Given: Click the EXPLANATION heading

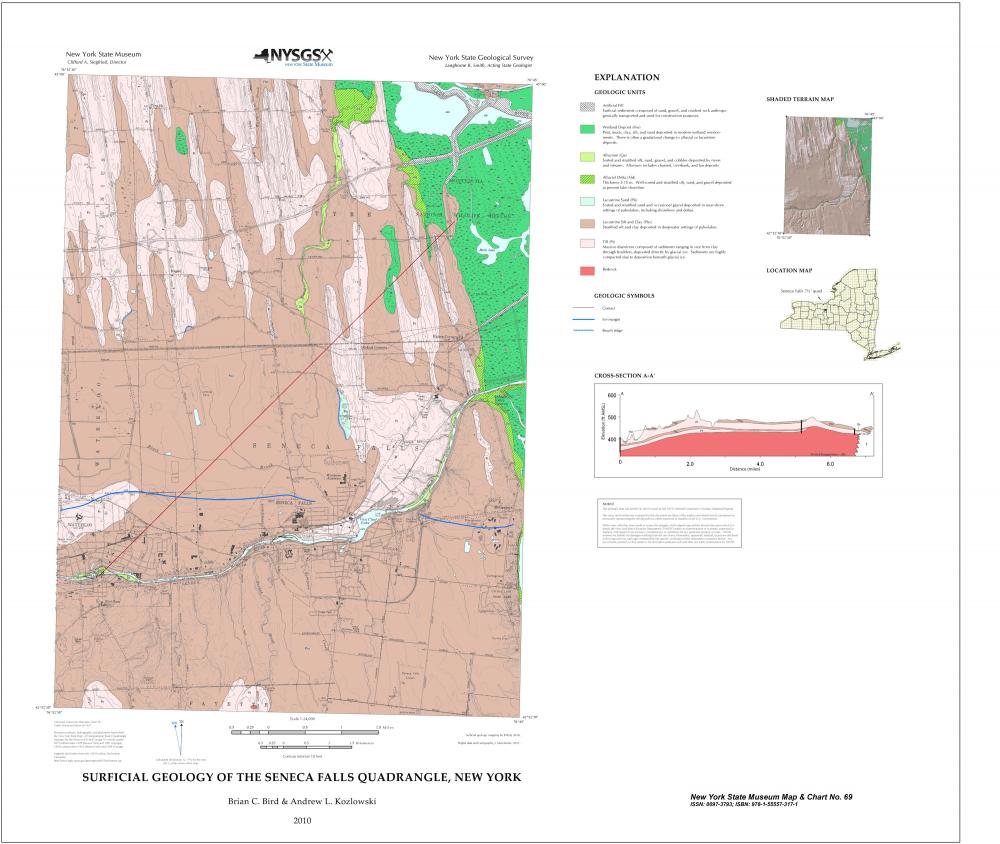Looking at the screenshot, I should coord(626,77).
